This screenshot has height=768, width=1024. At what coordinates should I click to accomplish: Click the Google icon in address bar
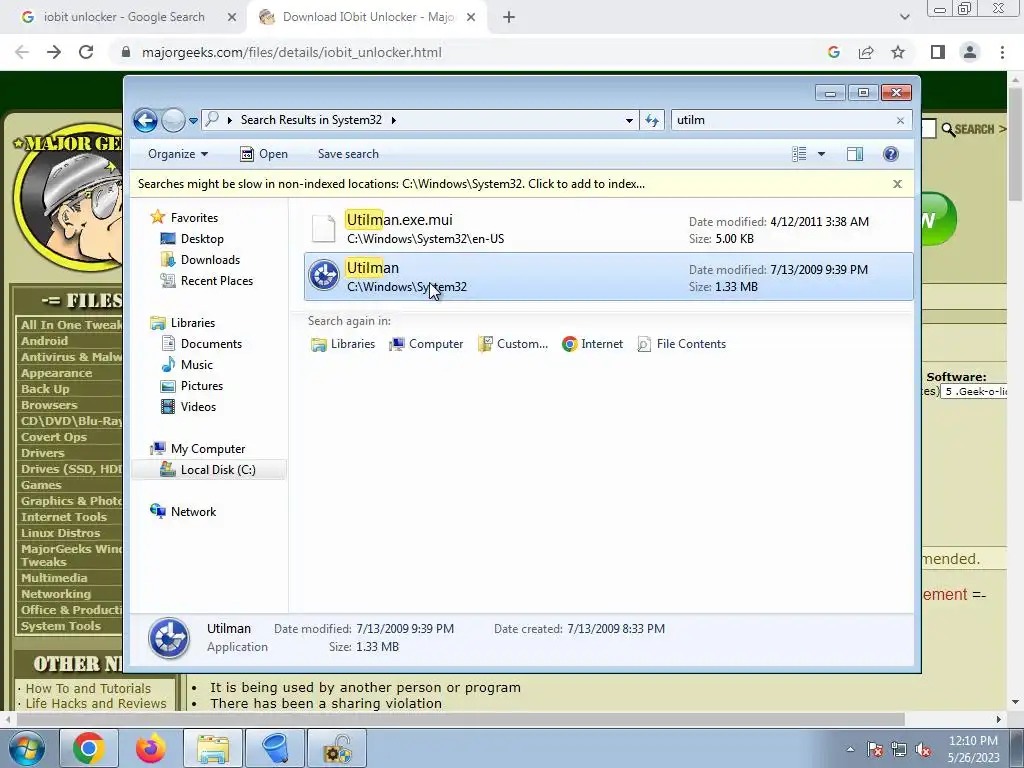pyautogui.click(x=834, y=52)
